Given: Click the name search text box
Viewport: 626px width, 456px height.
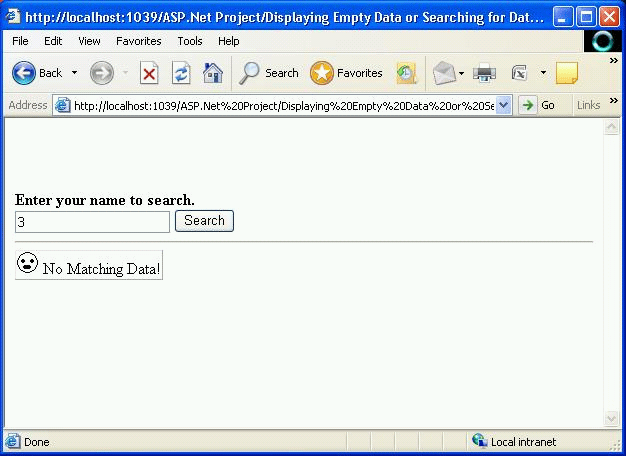Looking at the screenshot, I should 92,222.
